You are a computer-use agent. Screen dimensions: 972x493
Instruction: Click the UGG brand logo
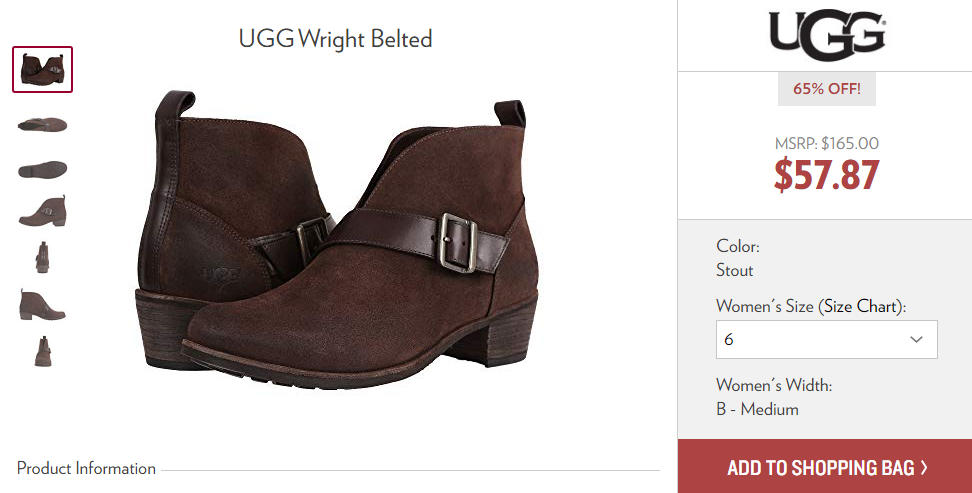click(827, 35)
